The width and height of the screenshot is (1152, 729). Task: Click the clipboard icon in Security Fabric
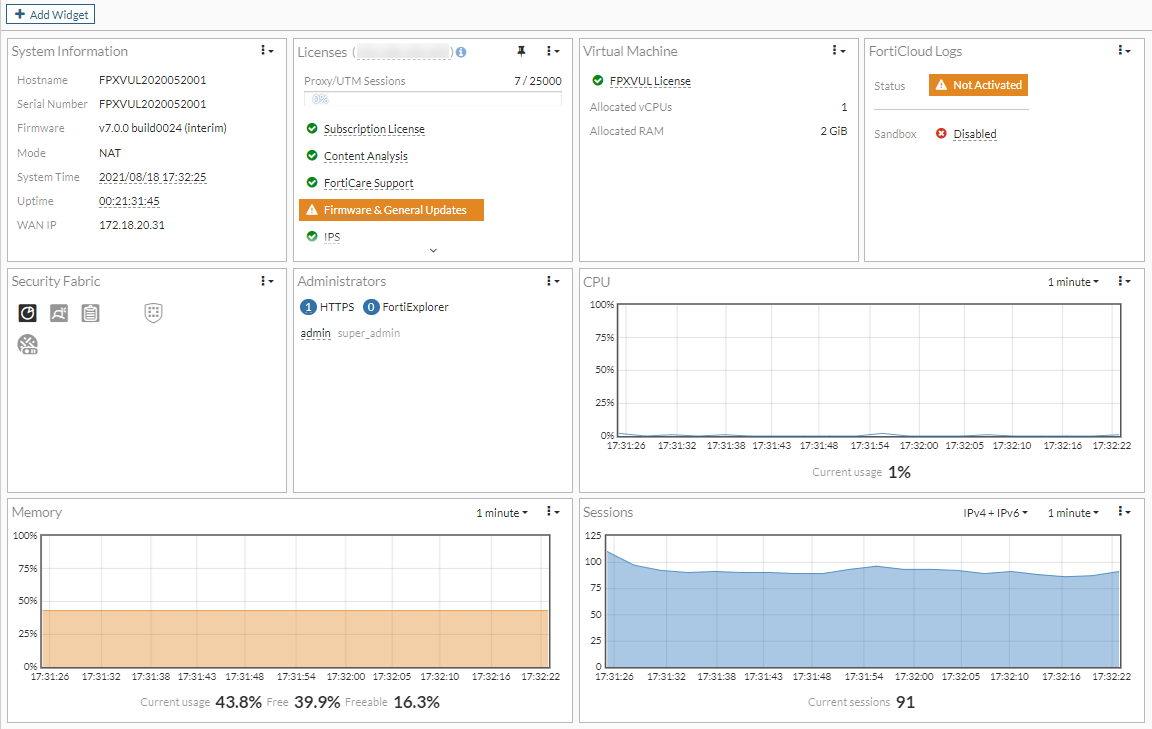pos(90,313)
